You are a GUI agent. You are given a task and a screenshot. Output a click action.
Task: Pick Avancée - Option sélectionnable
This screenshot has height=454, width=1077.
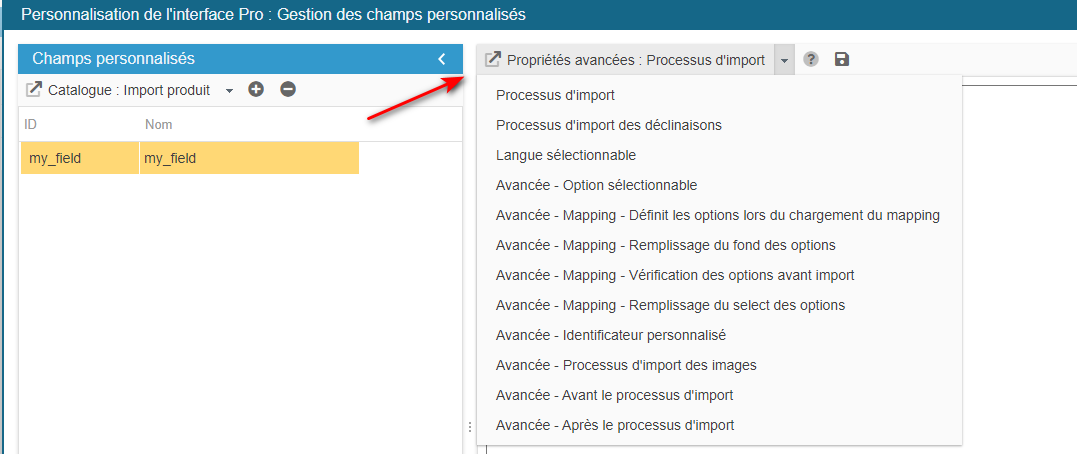pos(596,186)
